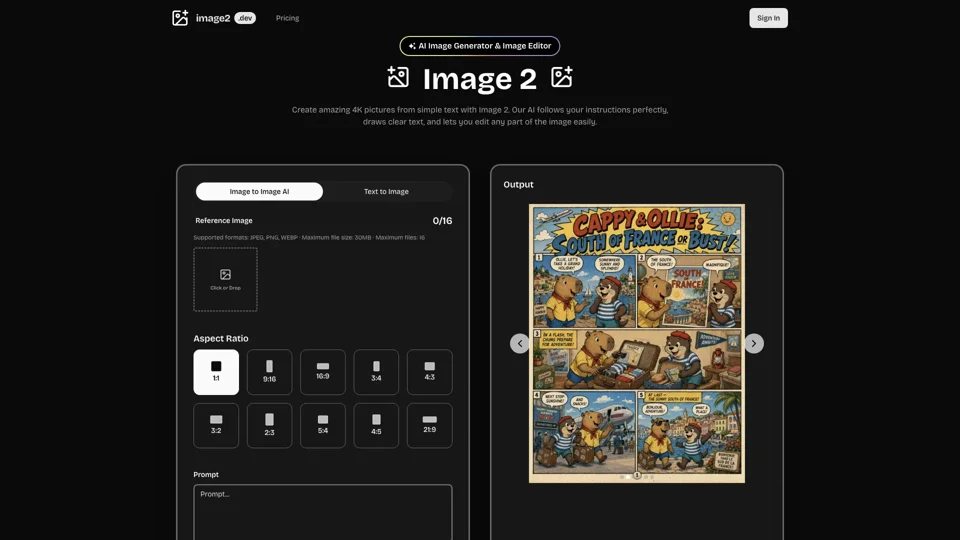Select the 3:4 aspect ratio
Image resolution: width=960 pixels, height=540 pixels.
[x=376, y=372]
